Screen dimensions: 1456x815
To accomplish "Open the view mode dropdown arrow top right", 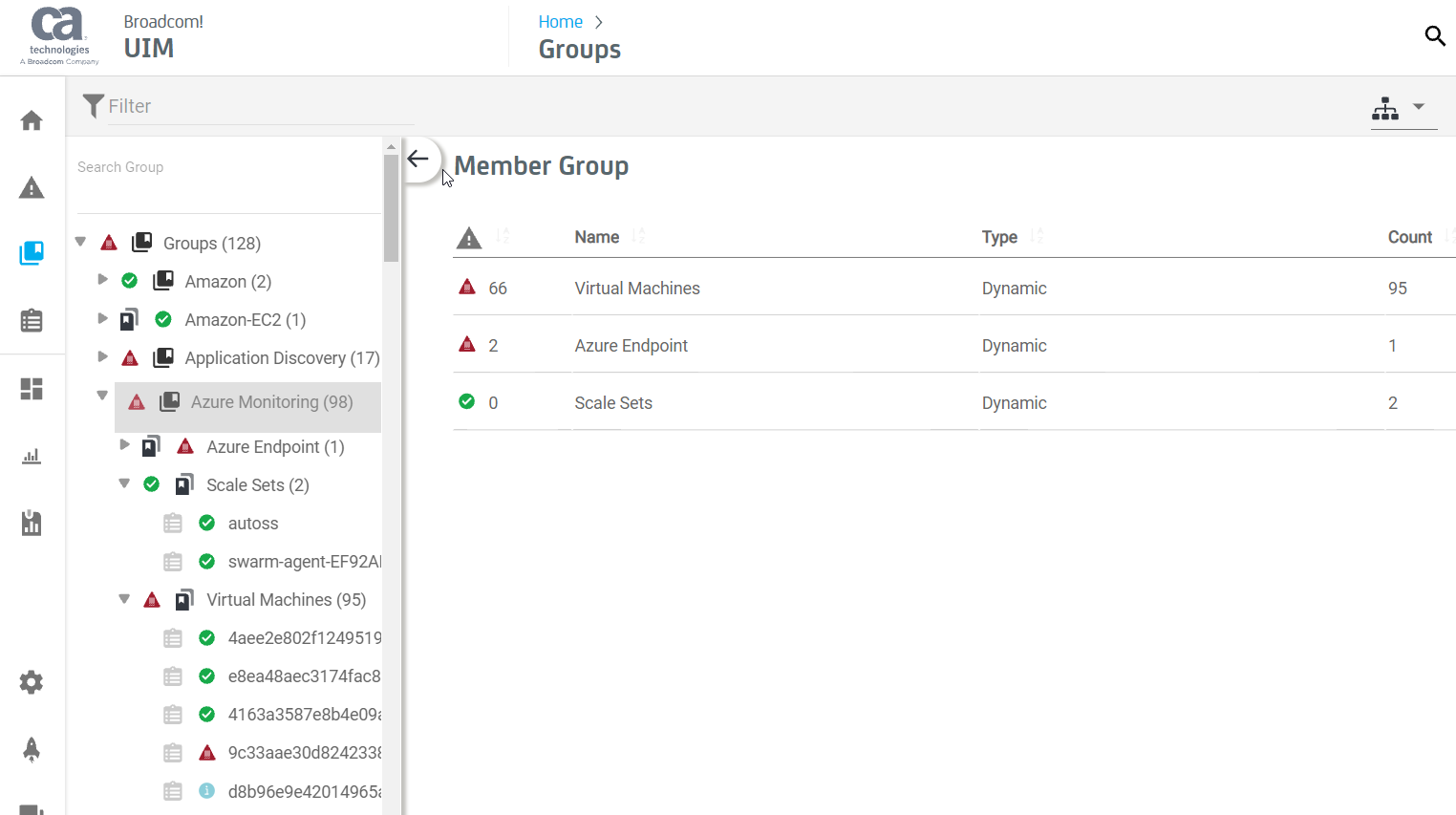I will pyautogui.click(x=1418, y=107).
